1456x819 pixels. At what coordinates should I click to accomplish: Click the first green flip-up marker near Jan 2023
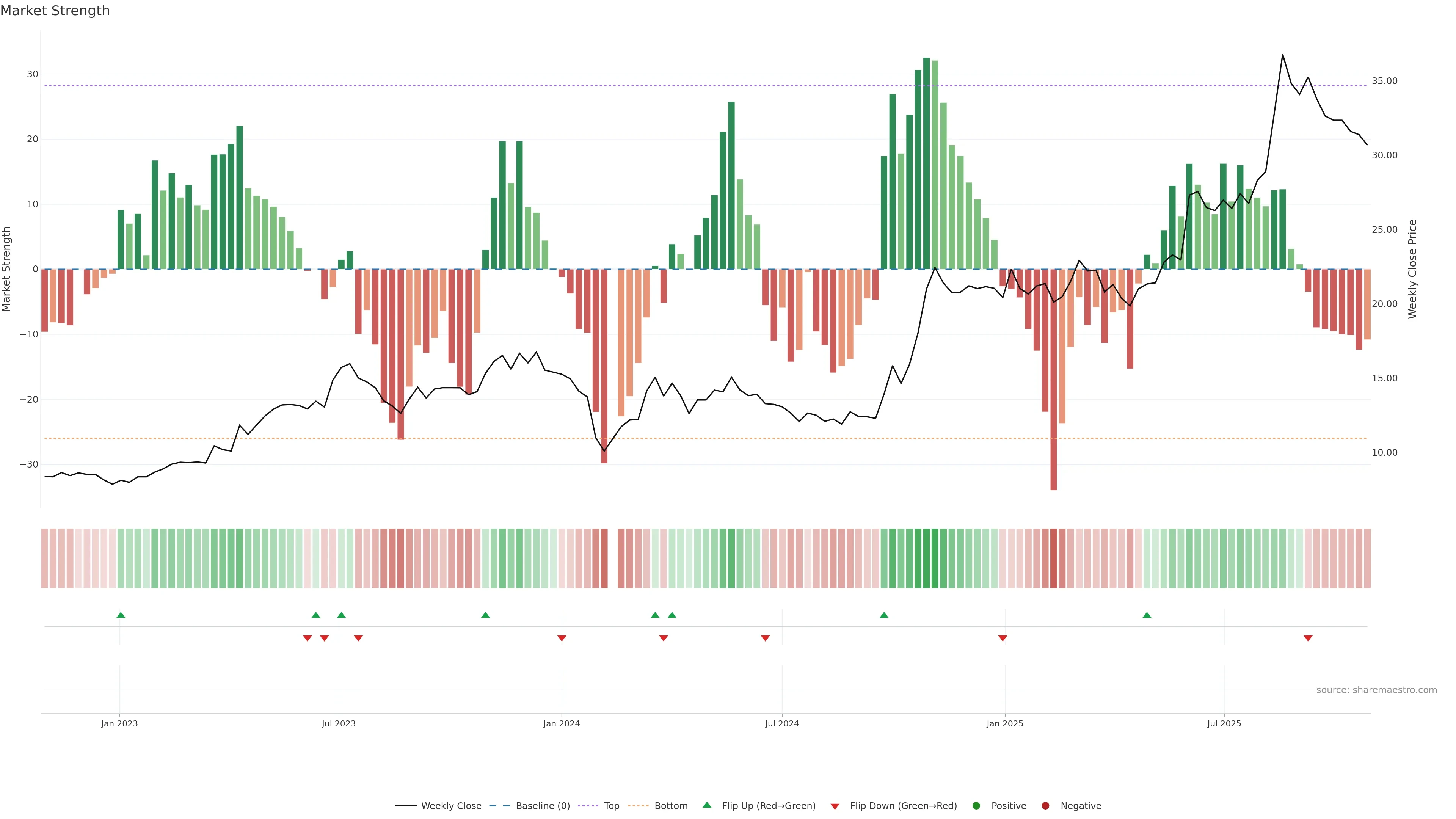coord(121,615)
